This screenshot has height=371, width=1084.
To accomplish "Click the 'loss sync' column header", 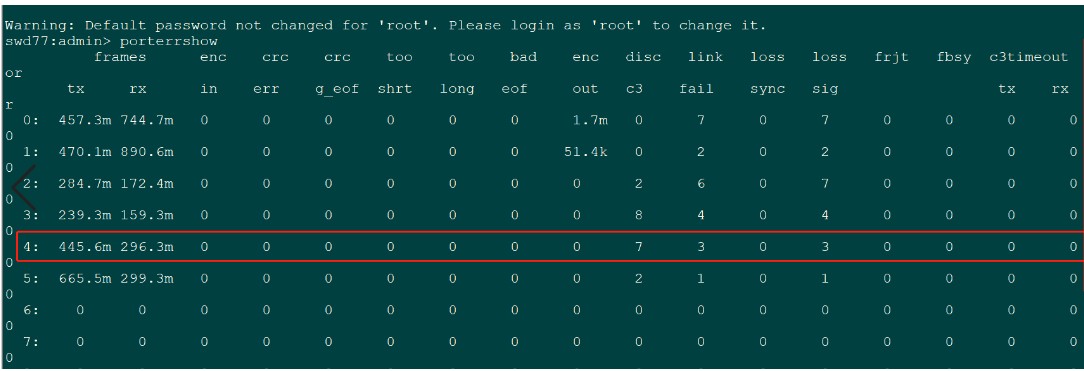I will point(767,73).
